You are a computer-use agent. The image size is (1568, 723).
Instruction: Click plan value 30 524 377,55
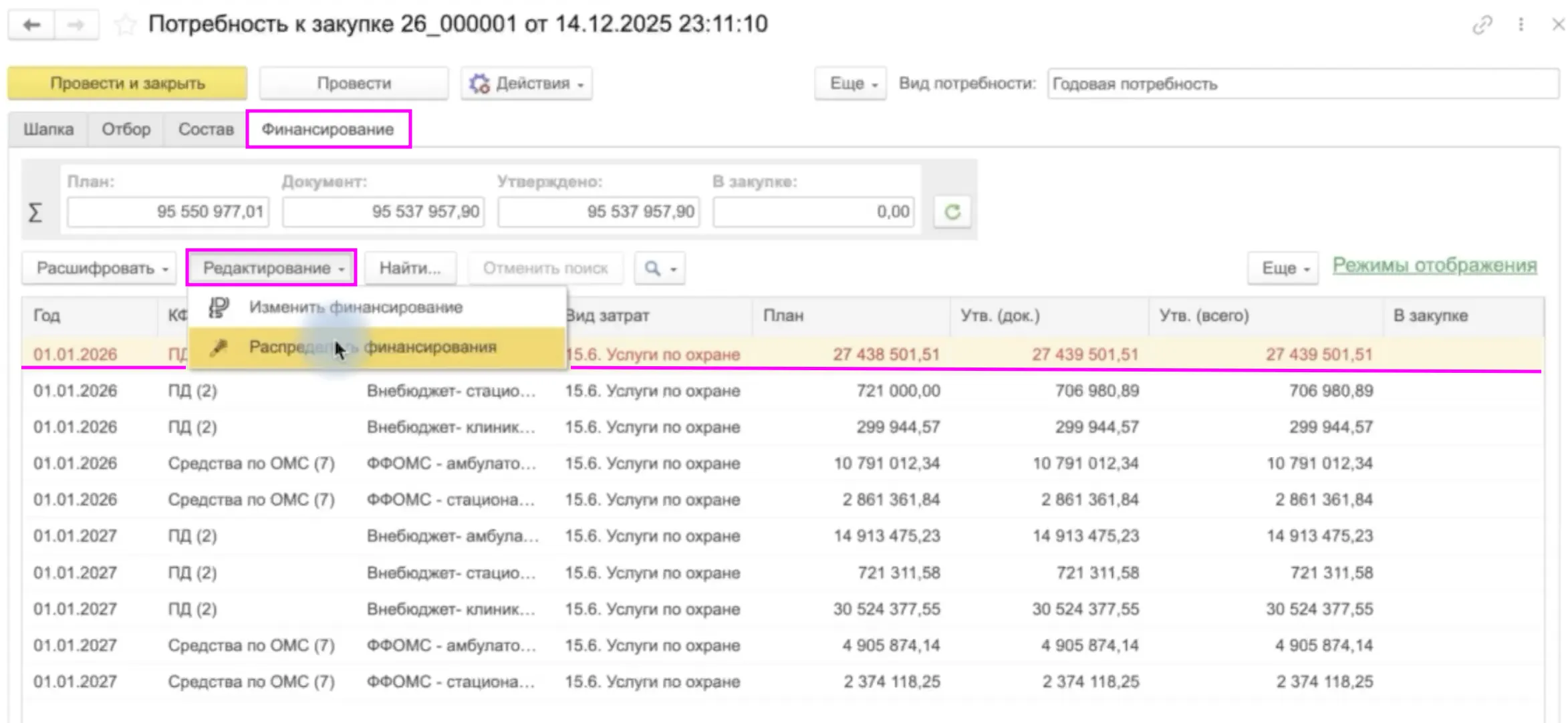[x=887, y=609]
